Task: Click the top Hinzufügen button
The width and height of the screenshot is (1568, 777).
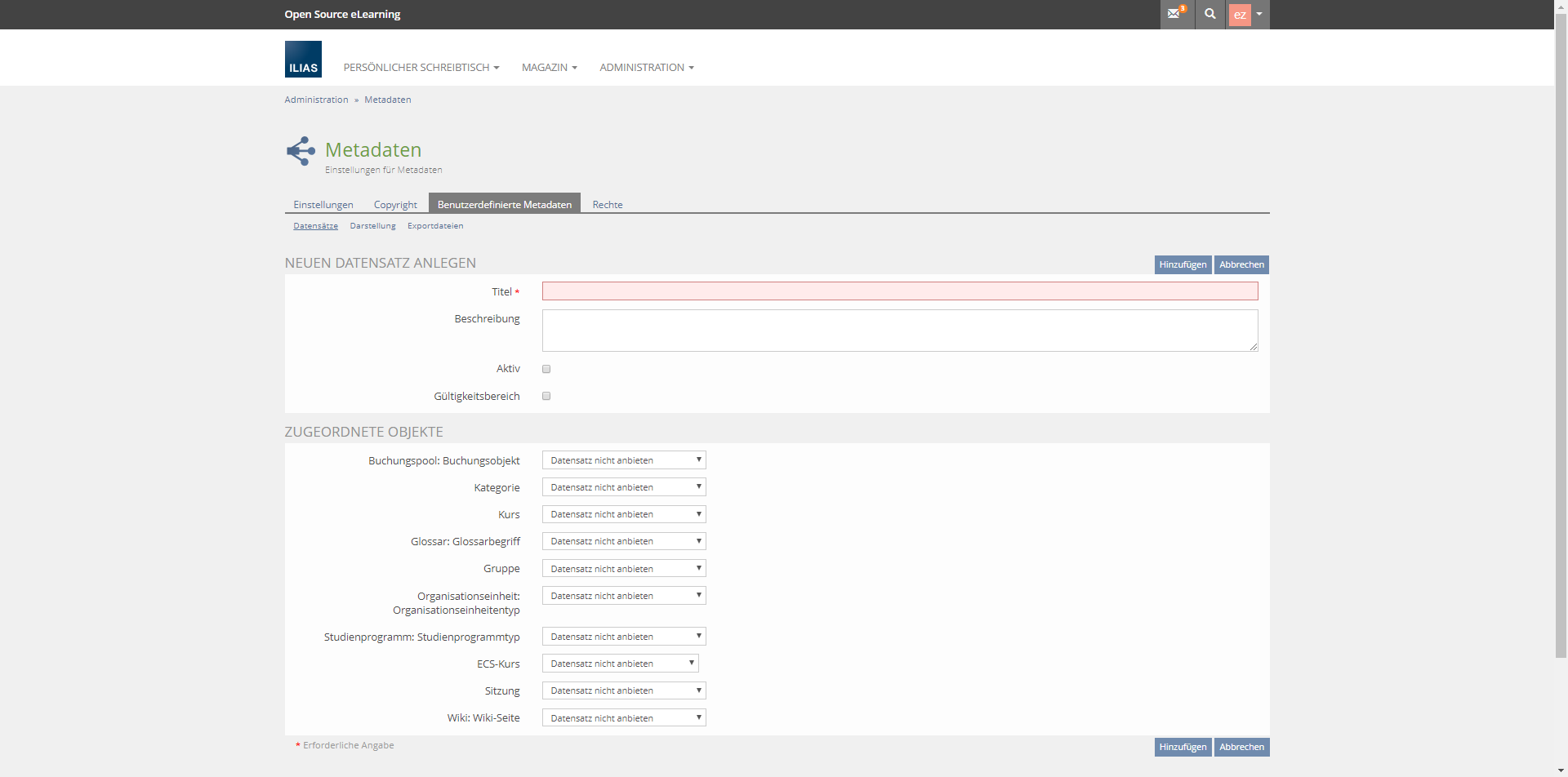Action: tap(1182, 264)
